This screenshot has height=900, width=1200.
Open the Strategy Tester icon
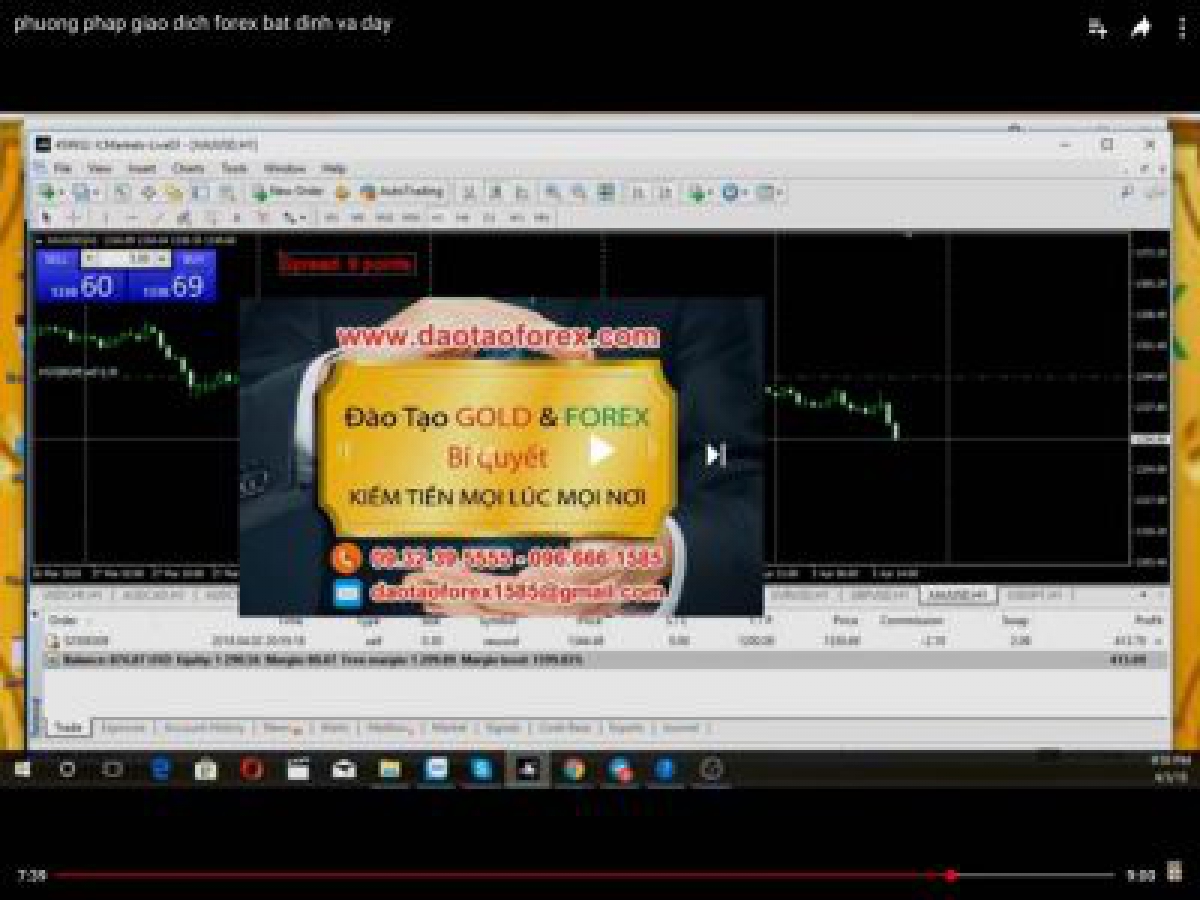228,192
